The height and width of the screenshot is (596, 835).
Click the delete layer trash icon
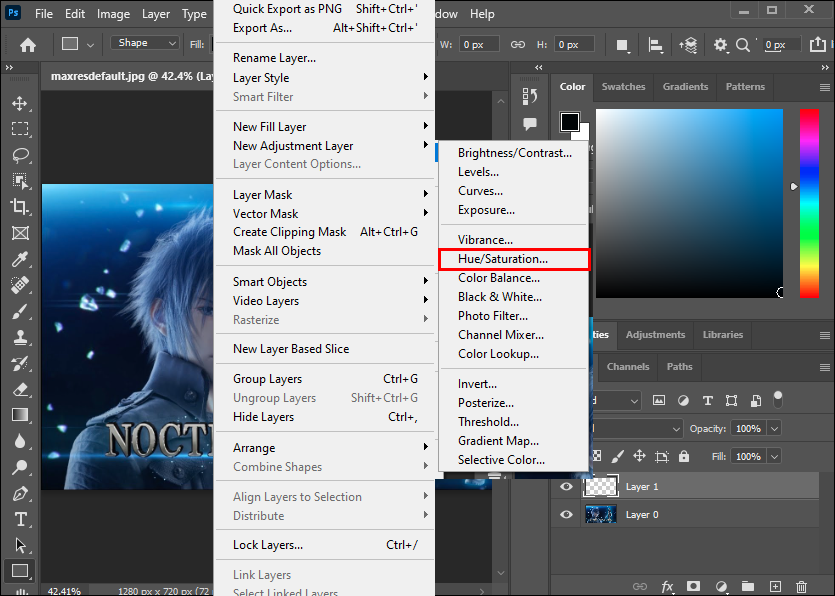coord(801,586)
